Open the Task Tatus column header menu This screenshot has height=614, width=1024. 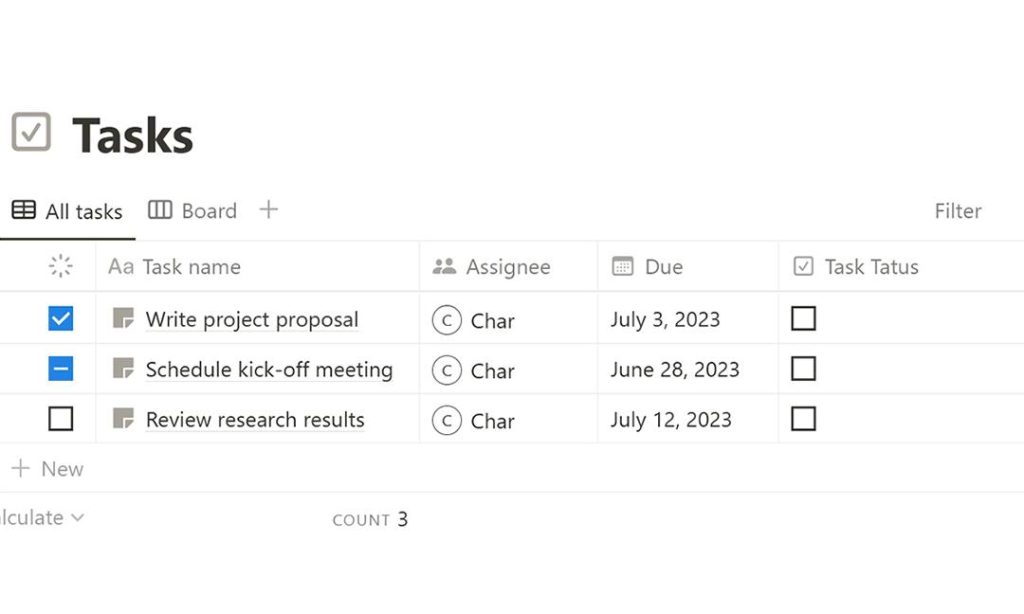pos(901,267)
